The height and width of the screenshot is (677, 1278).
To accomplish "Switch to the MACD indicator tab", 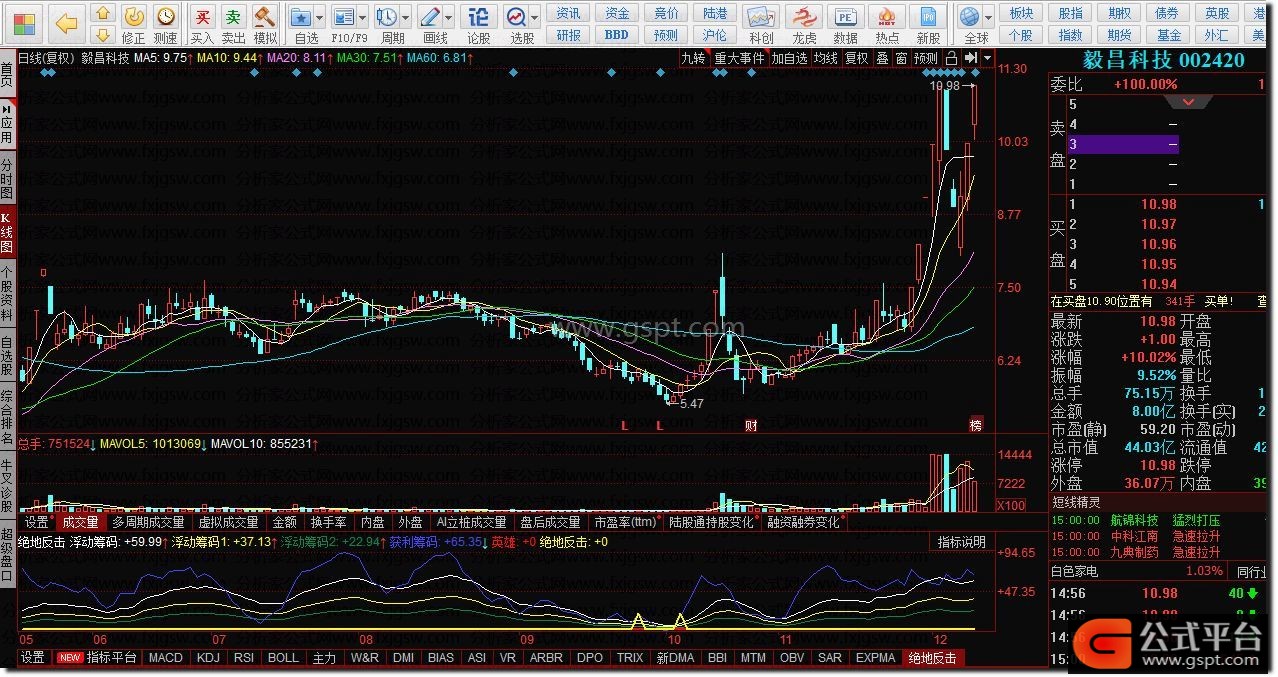I will pos(166,658).
